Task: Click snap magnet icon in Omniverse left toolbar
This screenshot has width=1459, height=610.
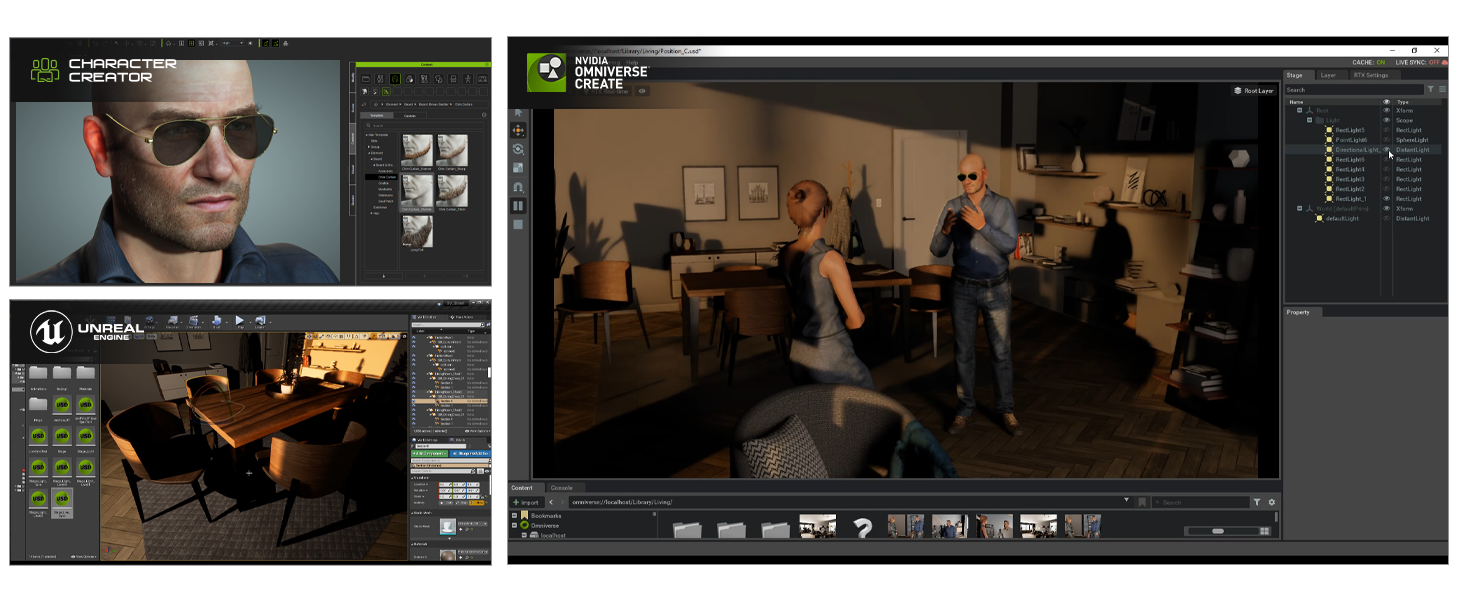Action: click(x=518, y=187)
